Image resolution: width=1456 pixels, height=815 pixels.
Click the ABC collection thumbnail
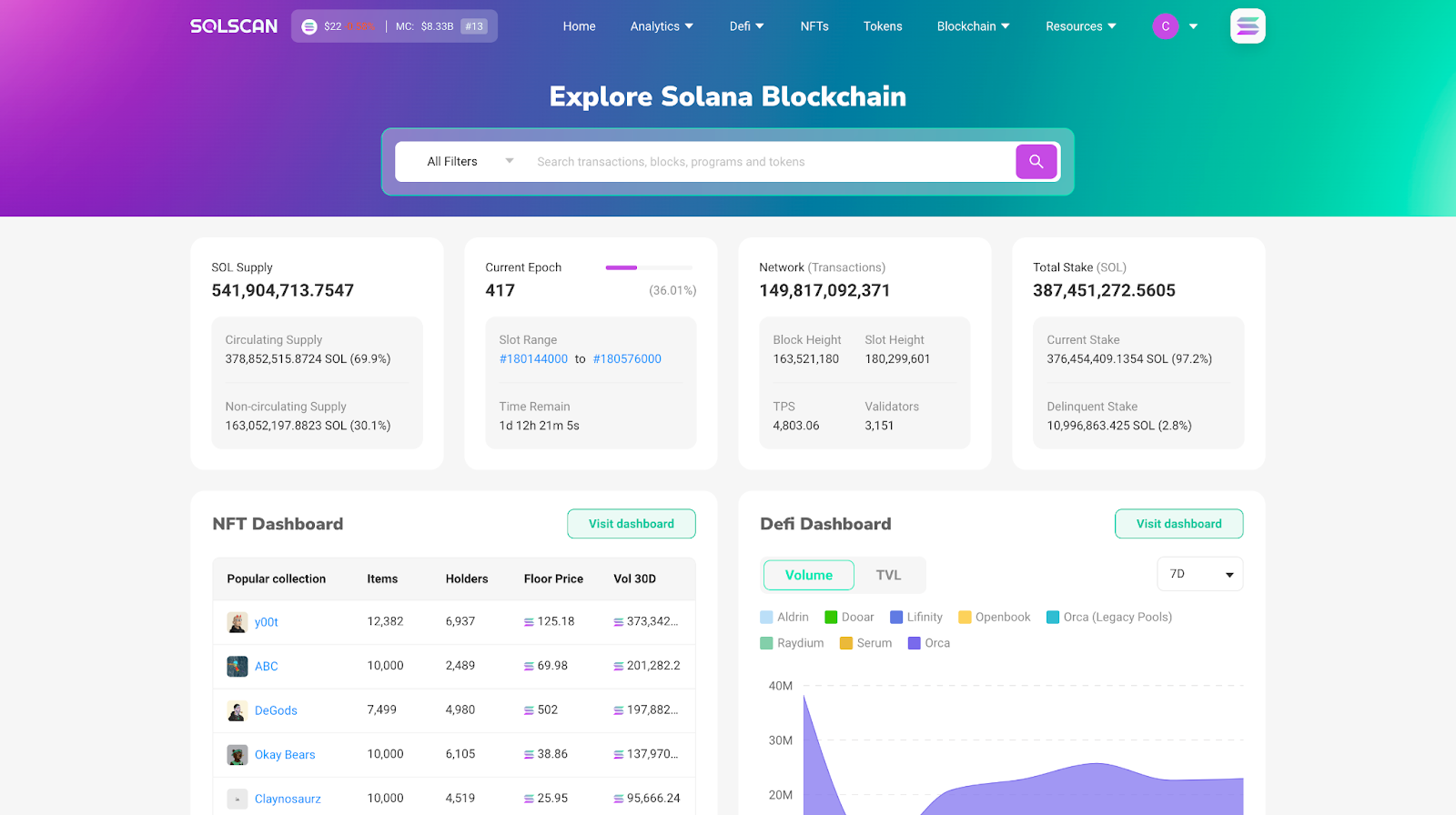237,667
